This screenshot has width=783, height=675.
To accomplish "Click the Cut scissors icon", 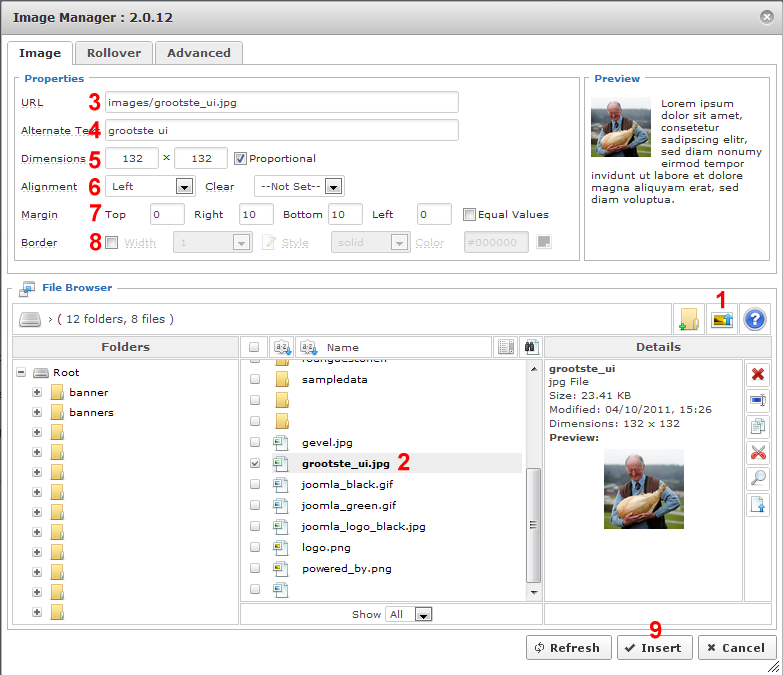I will click(758, 453).
